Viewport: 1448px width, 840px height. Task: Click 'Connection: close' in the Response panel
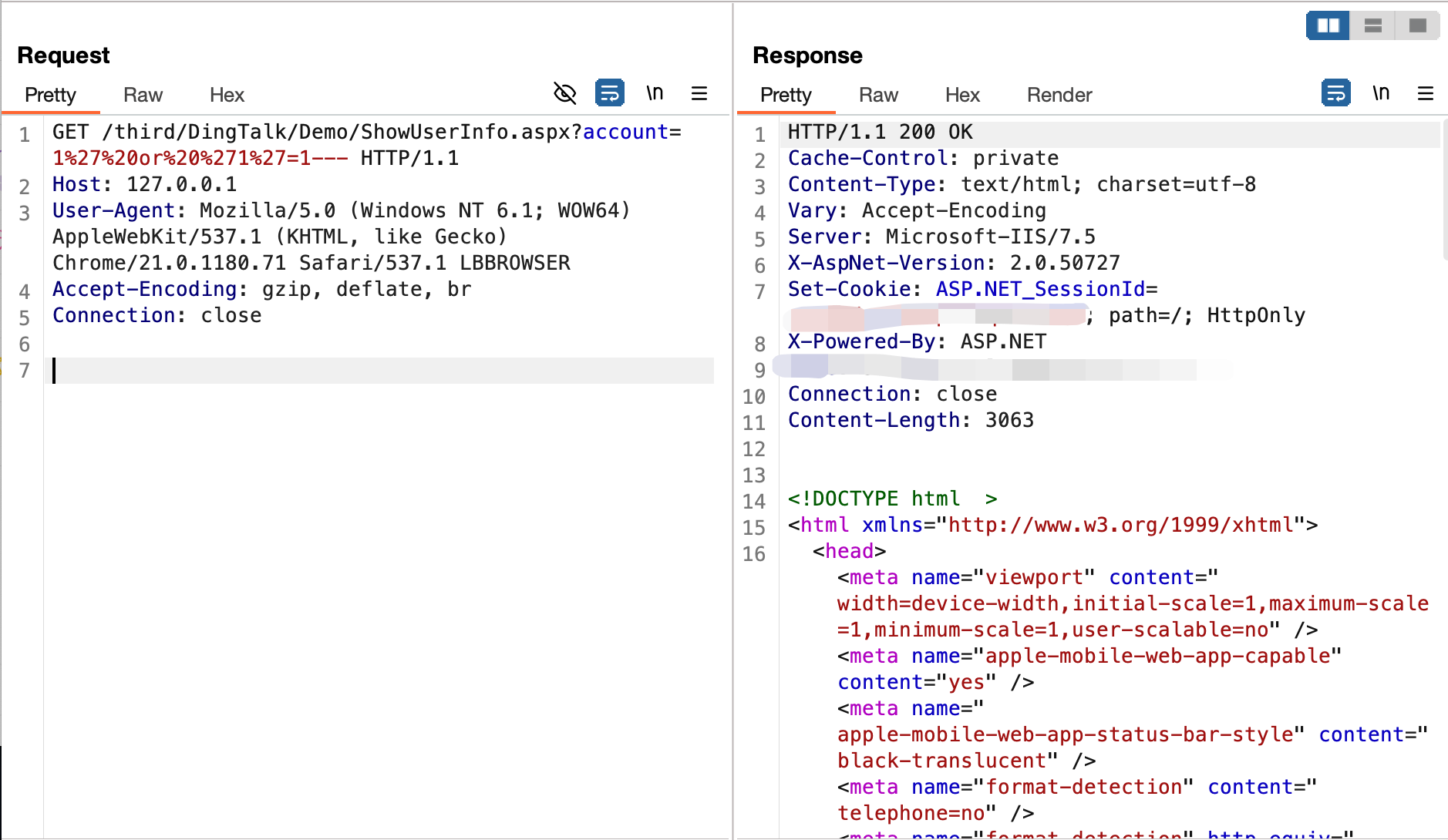(x=892, y=394)
